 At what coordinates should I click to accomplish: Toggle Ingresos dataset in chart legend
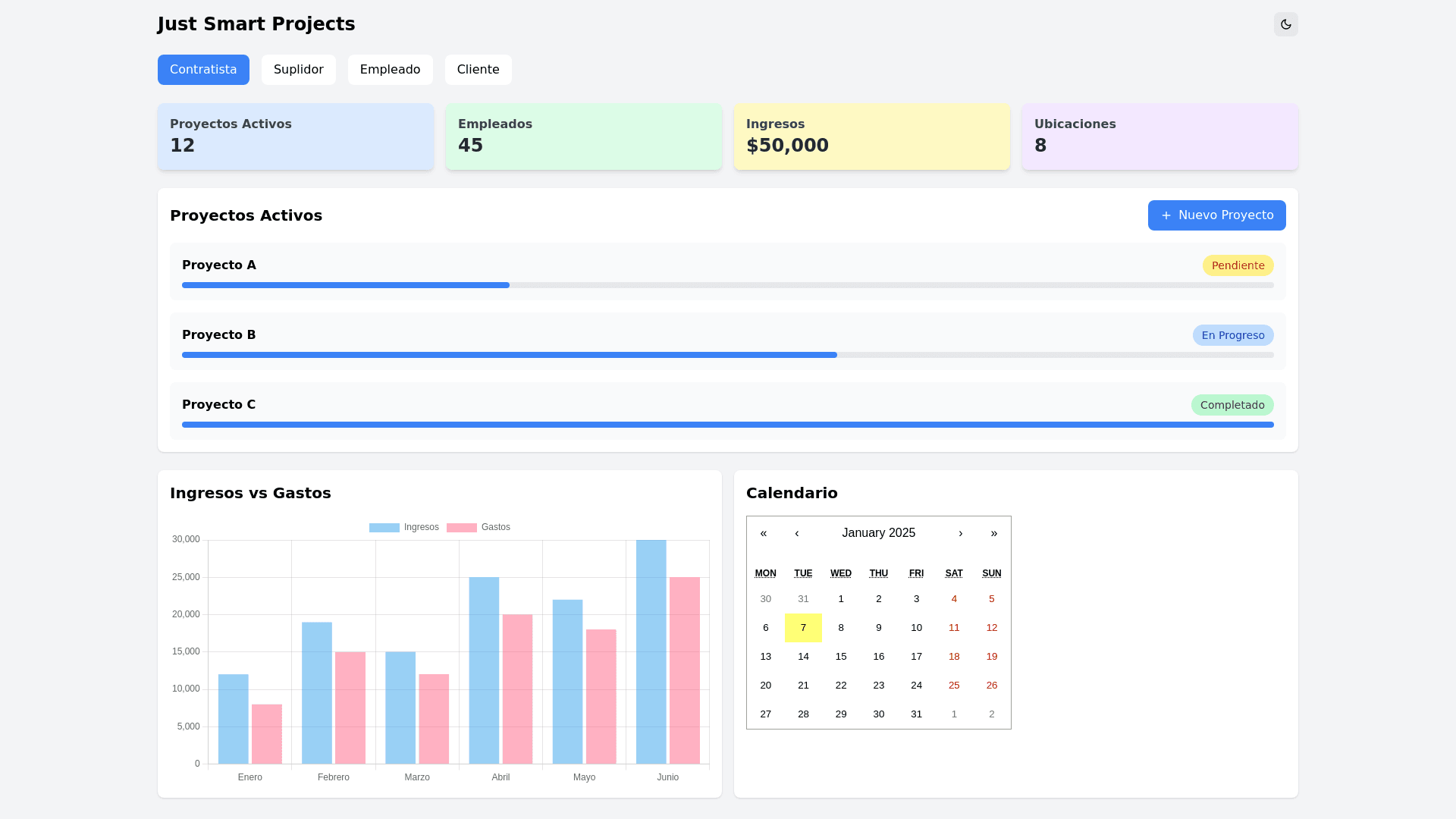click(403, 527)
